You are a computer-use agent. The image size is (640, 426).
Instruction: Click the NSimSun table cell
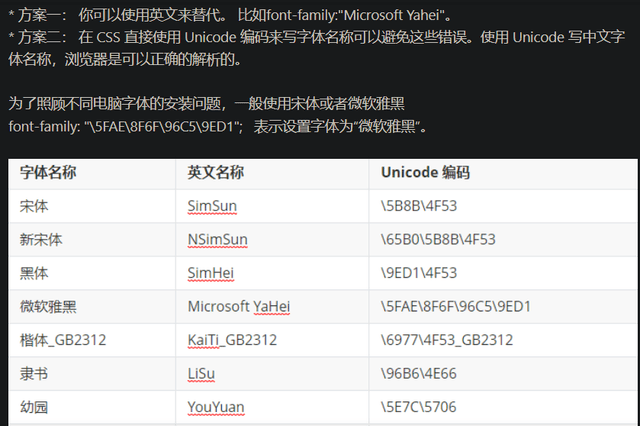click(217, 239)
